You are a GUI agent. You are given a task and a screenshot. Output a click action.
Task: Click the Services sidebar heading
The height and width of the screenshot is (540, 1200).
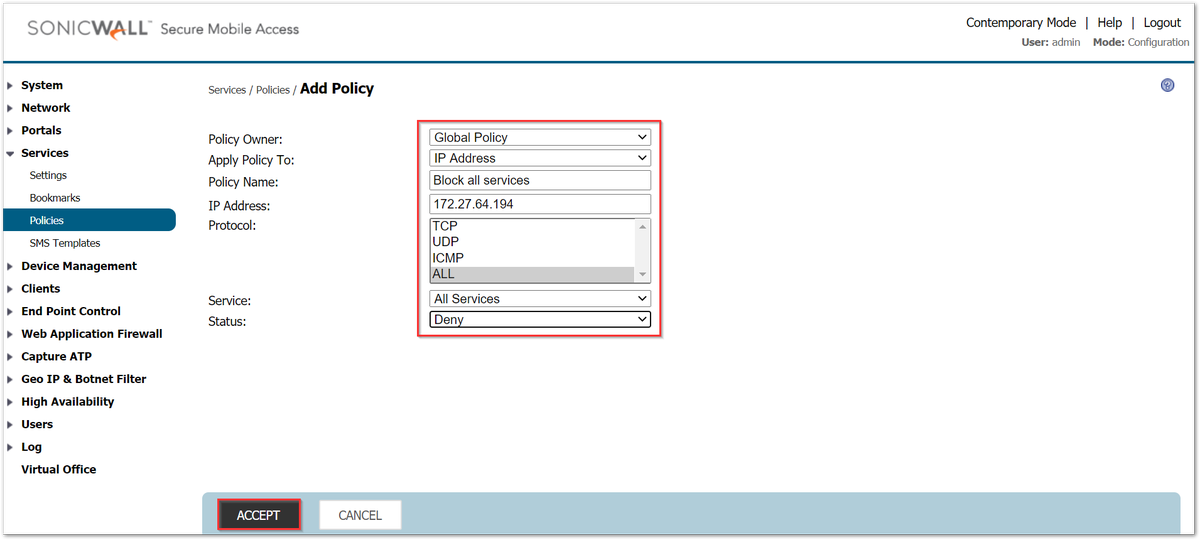[45, 154]
